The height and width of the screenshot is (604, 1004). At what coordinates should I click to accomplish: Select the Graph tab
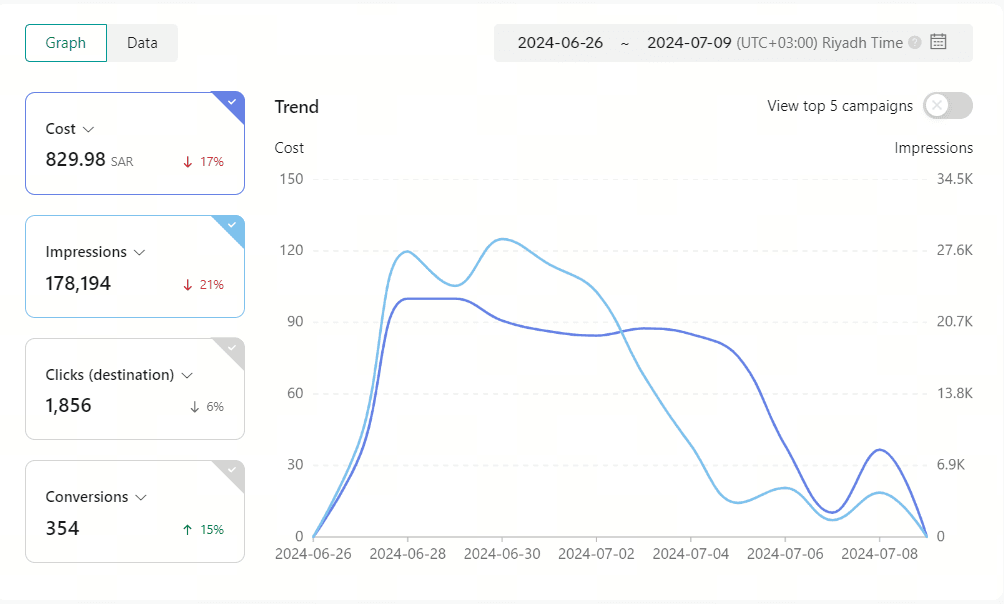click(x=66, y=43)
